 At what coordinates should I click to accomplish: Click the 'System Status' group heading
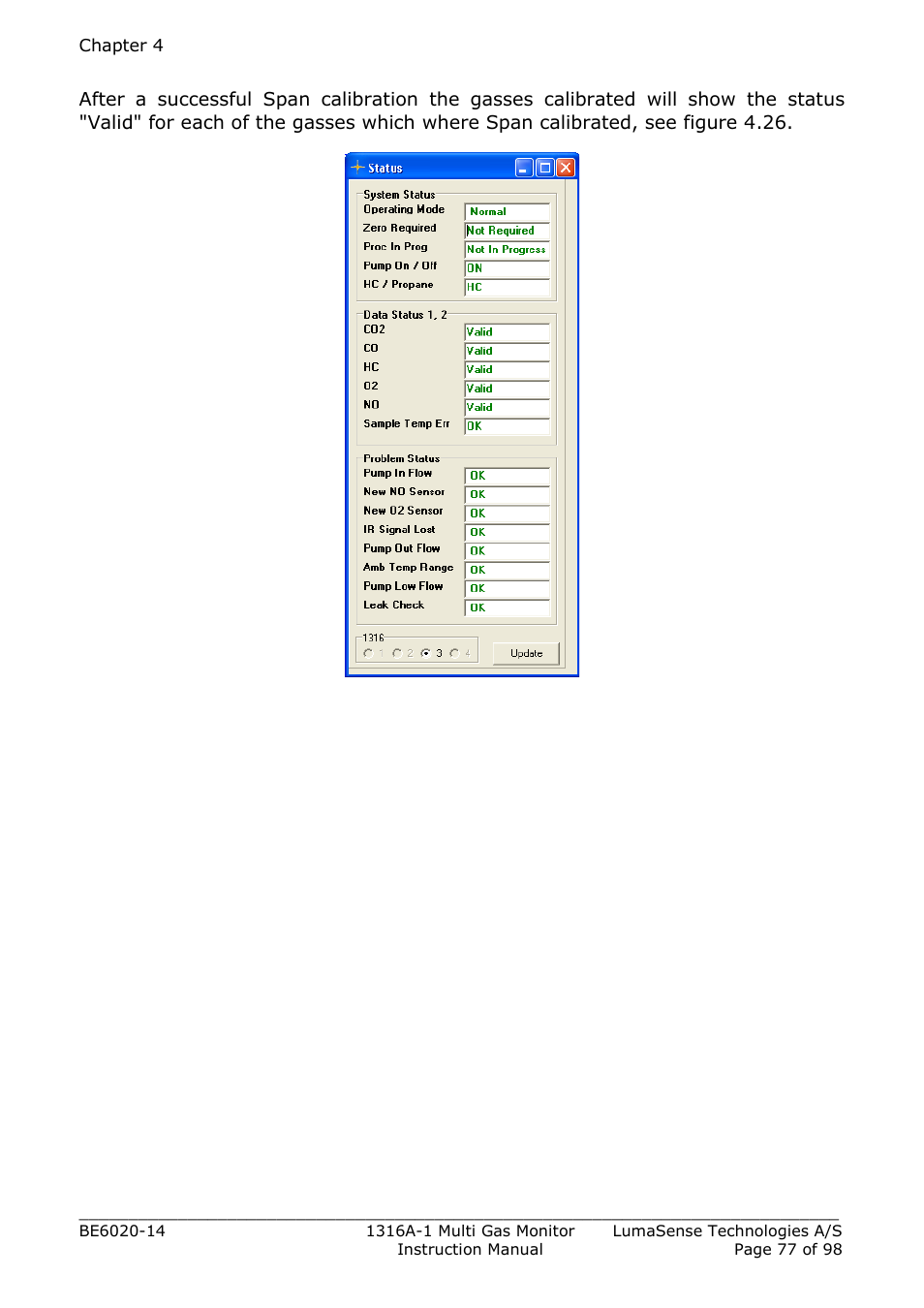point(399,195)
